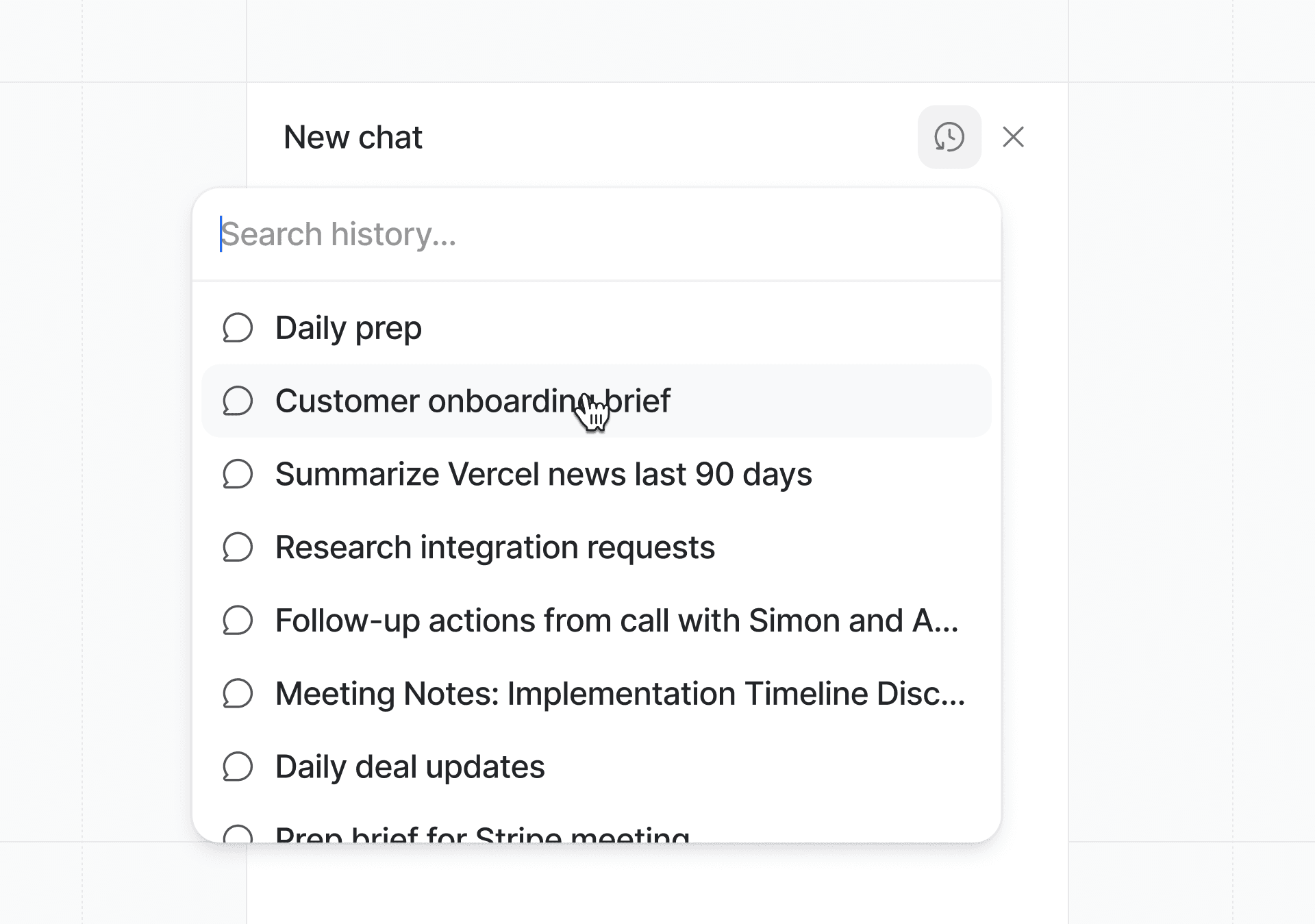The height and width of the screenshot is (924, 1315).
Task: Open the Research integration requests chat
Action: 494,547
